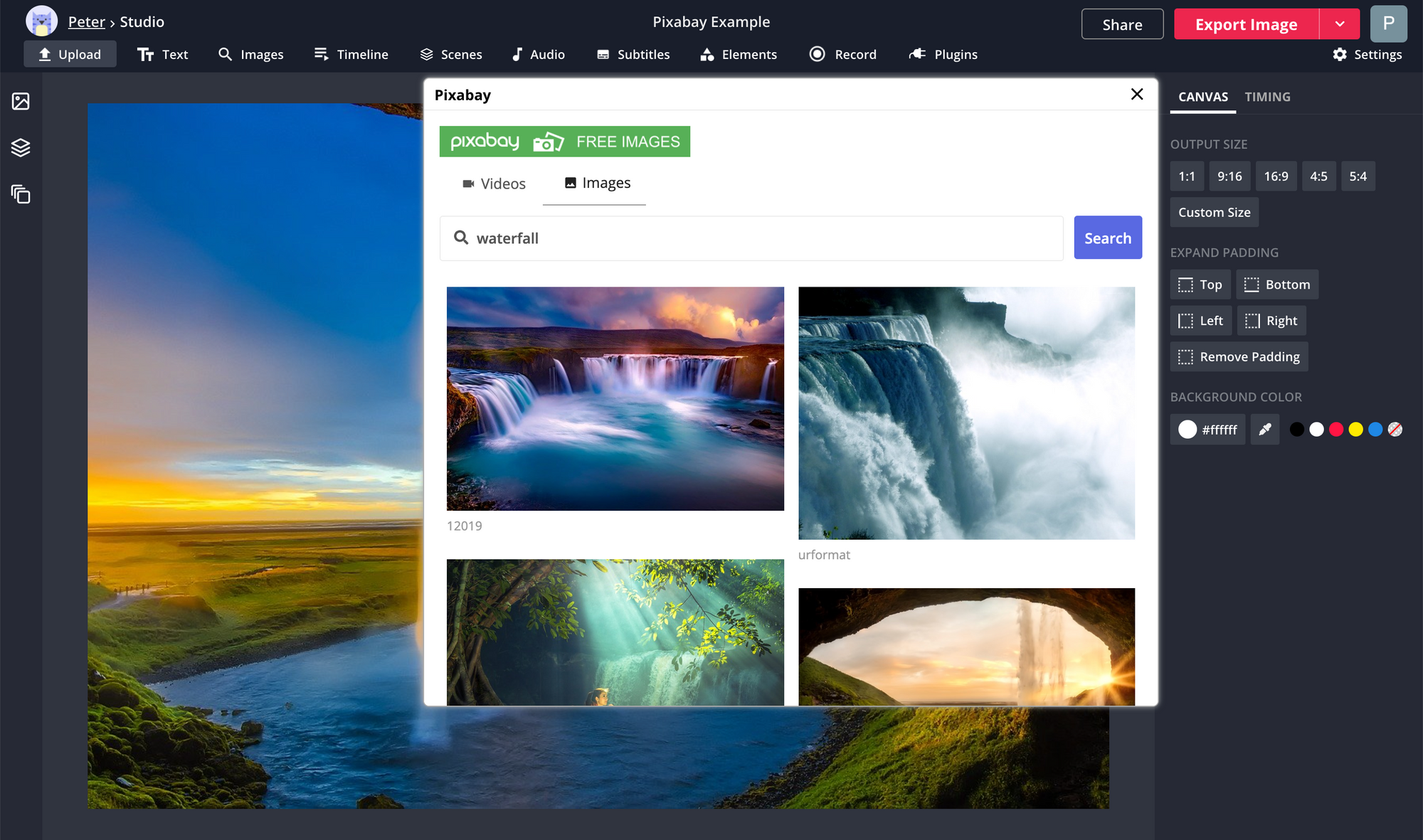Screen dimensions: 1423x840
Task: Switch to the Videos tab in Pixabay
Action: (x=494, y=184)
